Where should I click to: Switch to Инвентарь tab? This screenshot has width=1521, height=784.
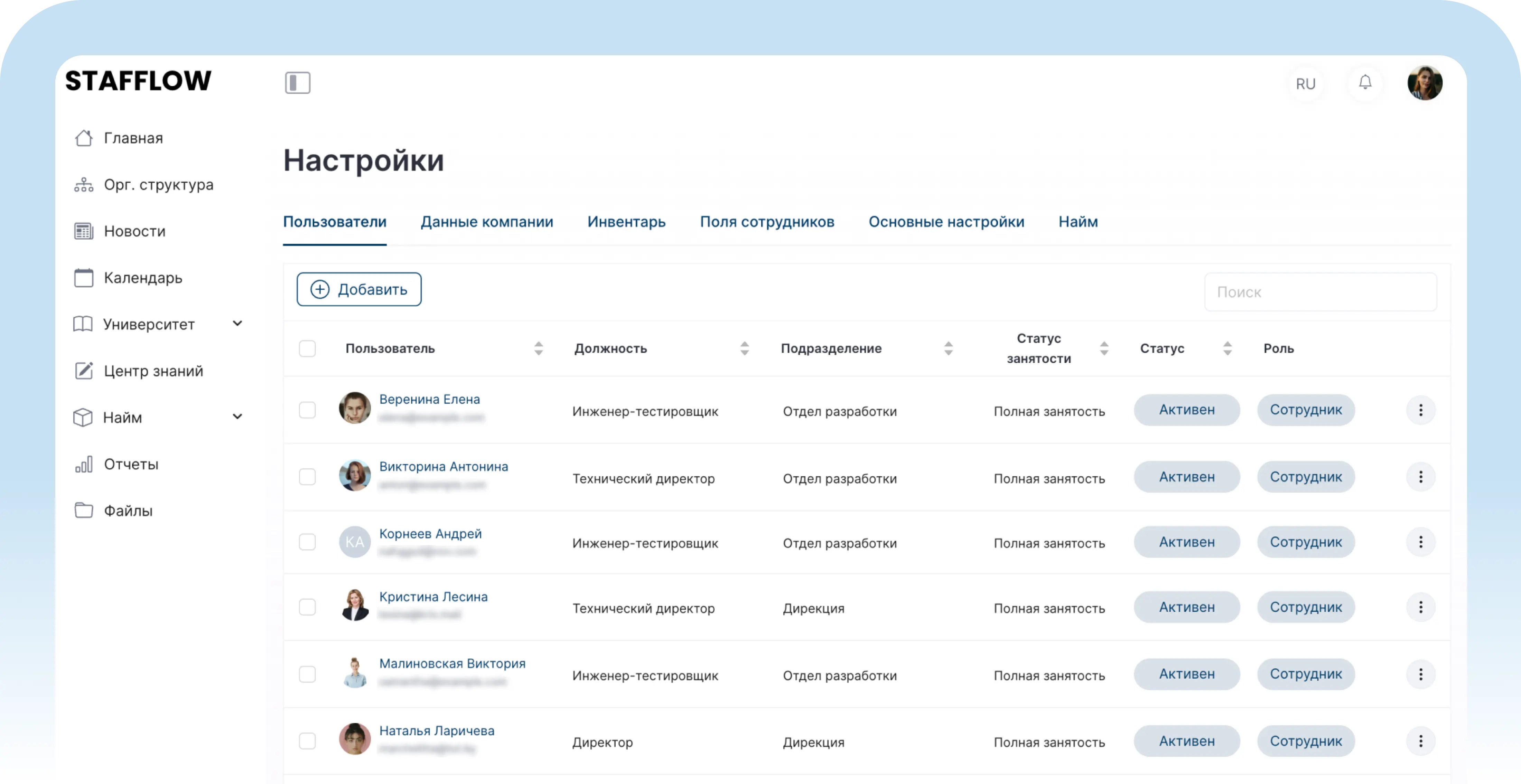pyautogui.click(x=626, y=222)
